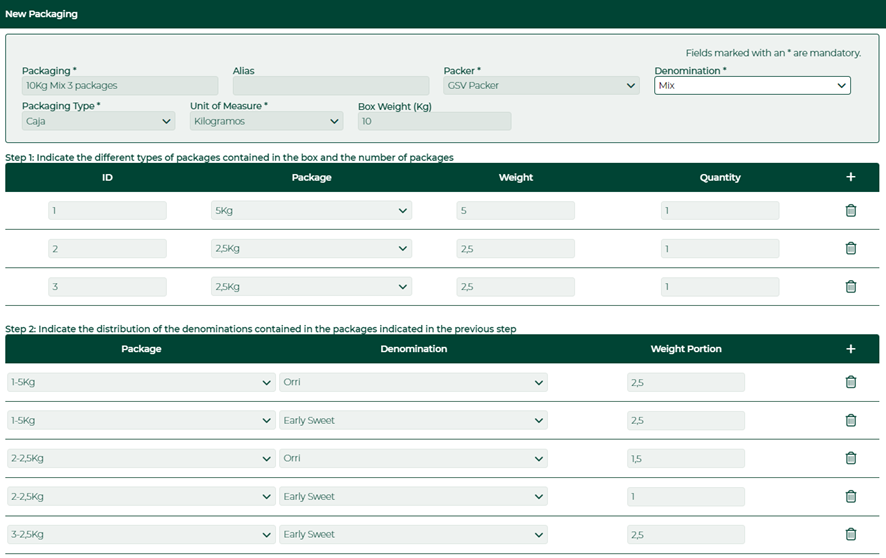Click the Quantity field in row ID 1
The width and height of the screenshot is (886, 558).
720,211
